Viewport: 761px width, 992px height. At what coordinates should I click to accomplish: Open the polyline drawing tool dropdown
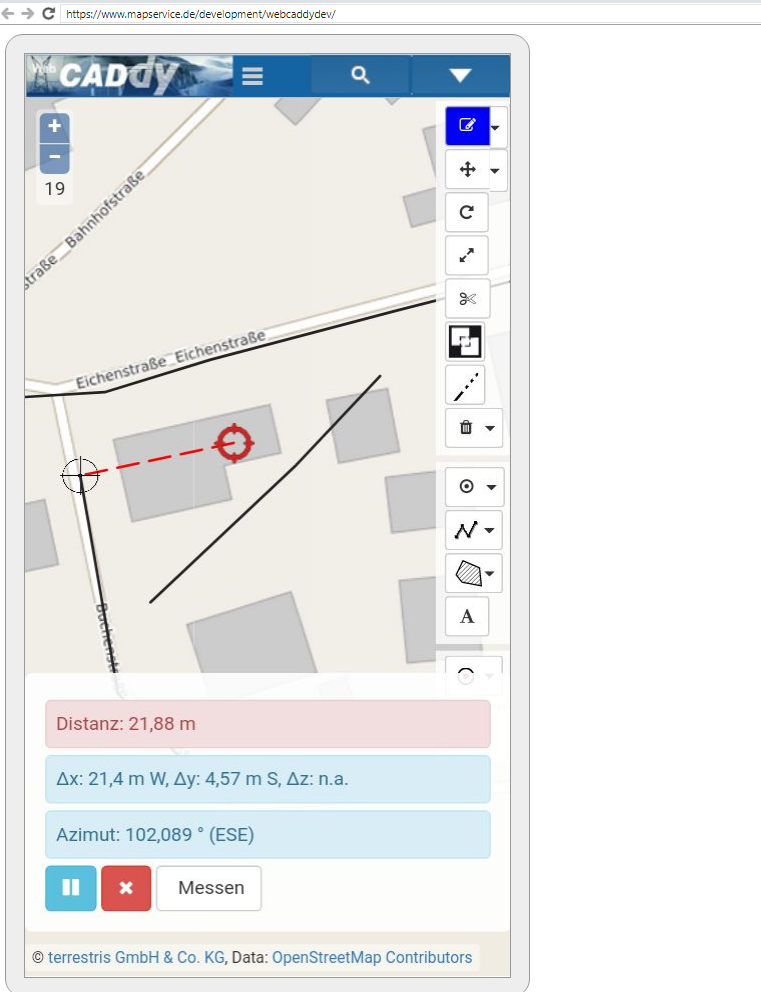coord(491,530)
